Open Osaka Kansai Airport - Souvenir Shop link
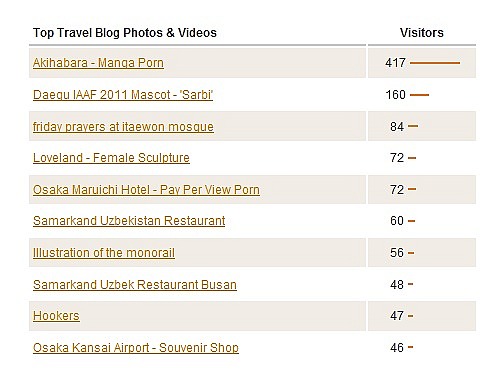 point(136,348)
